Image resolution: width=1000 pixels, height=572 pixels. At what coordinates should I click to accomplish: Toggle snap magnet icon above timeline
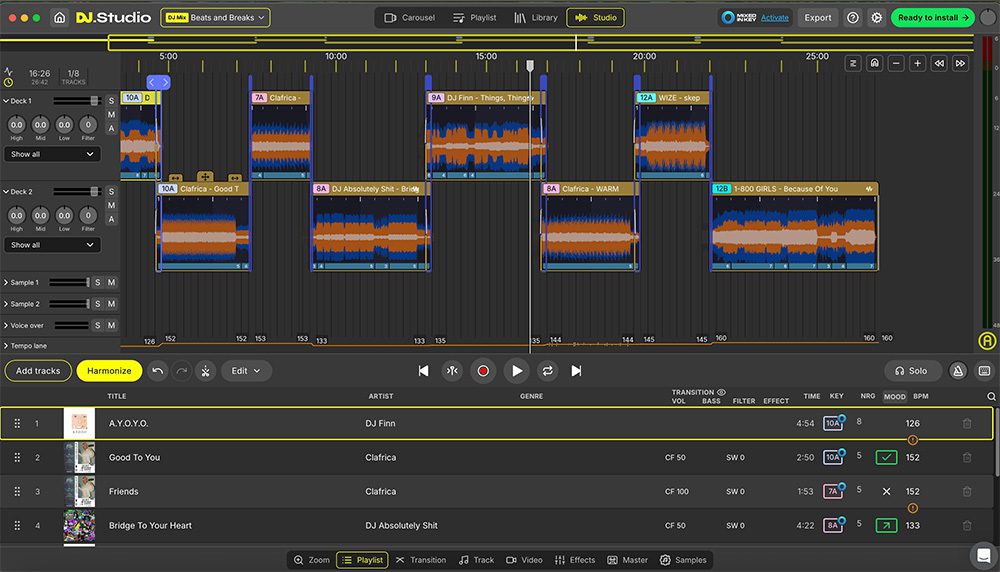coord(874,63)
